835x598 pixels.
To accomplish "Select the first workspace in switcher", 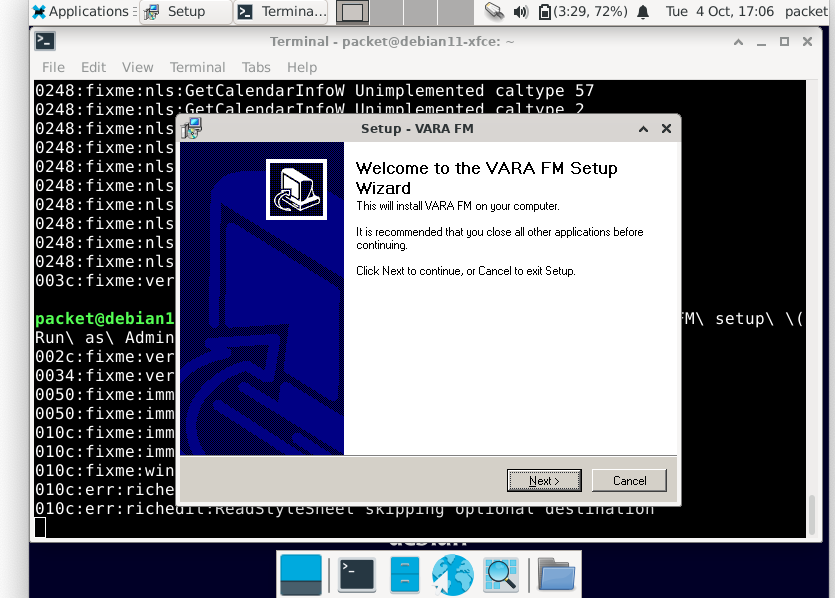I will [352, 12].
